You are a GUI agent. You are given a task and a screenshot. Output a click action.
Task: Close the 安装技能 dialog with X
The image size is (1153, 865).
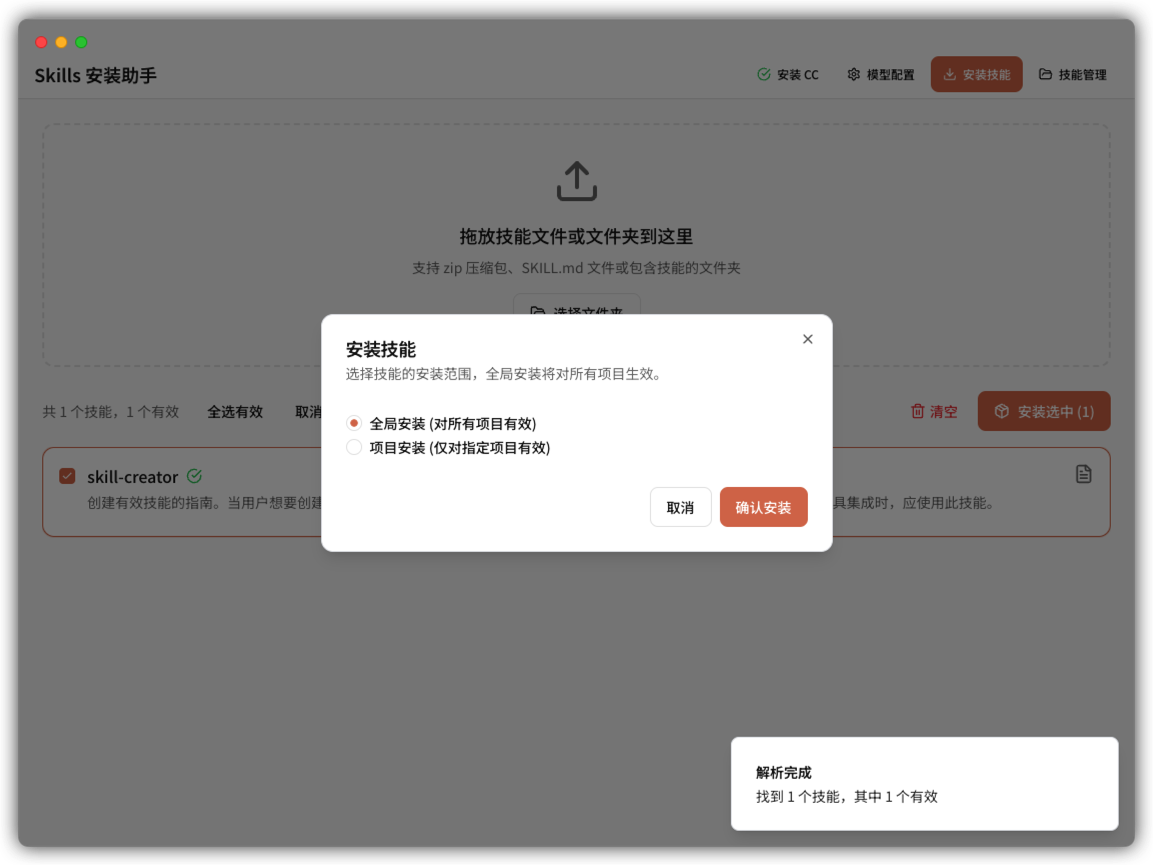[808, 339]
